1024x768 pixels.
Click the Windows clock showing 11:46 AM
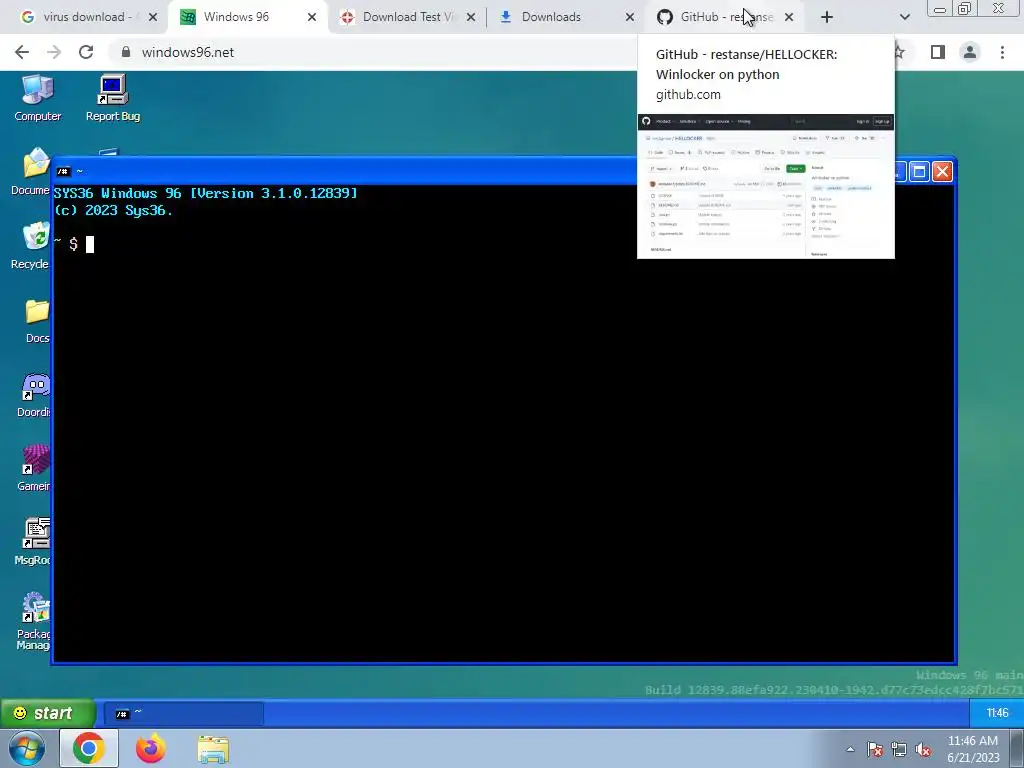pos(973,749)
